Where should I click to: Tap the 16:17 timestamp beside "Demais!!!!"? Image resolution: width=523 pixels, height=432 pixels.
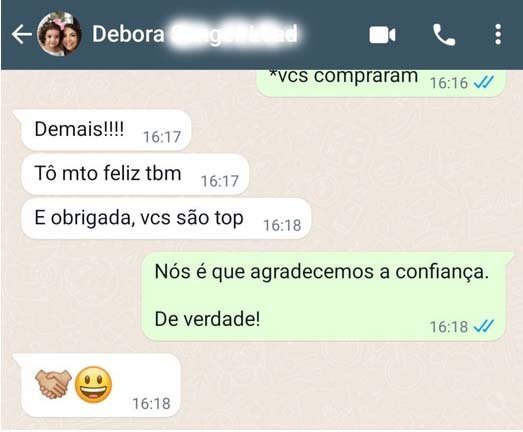162,137
